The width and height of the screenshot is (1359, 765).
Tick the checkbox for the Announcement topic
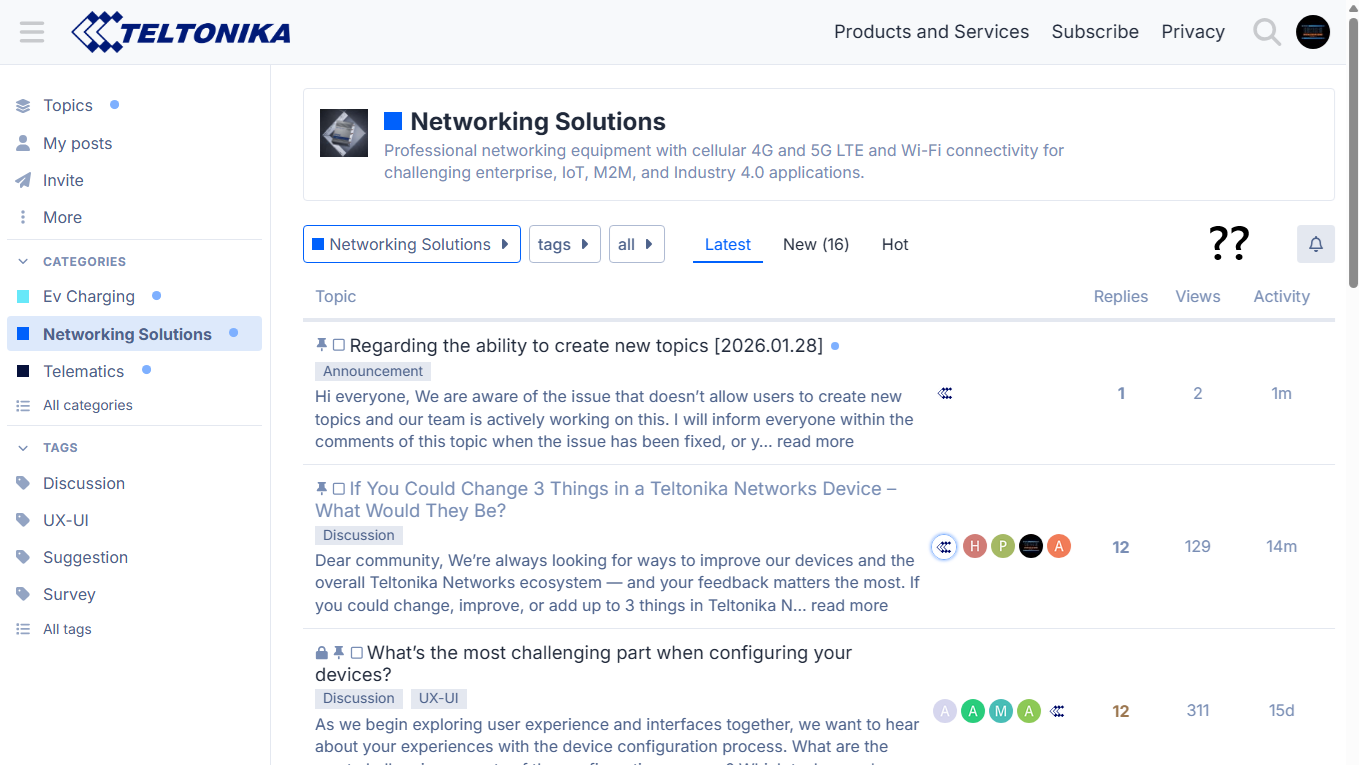(x=339, y=345)
